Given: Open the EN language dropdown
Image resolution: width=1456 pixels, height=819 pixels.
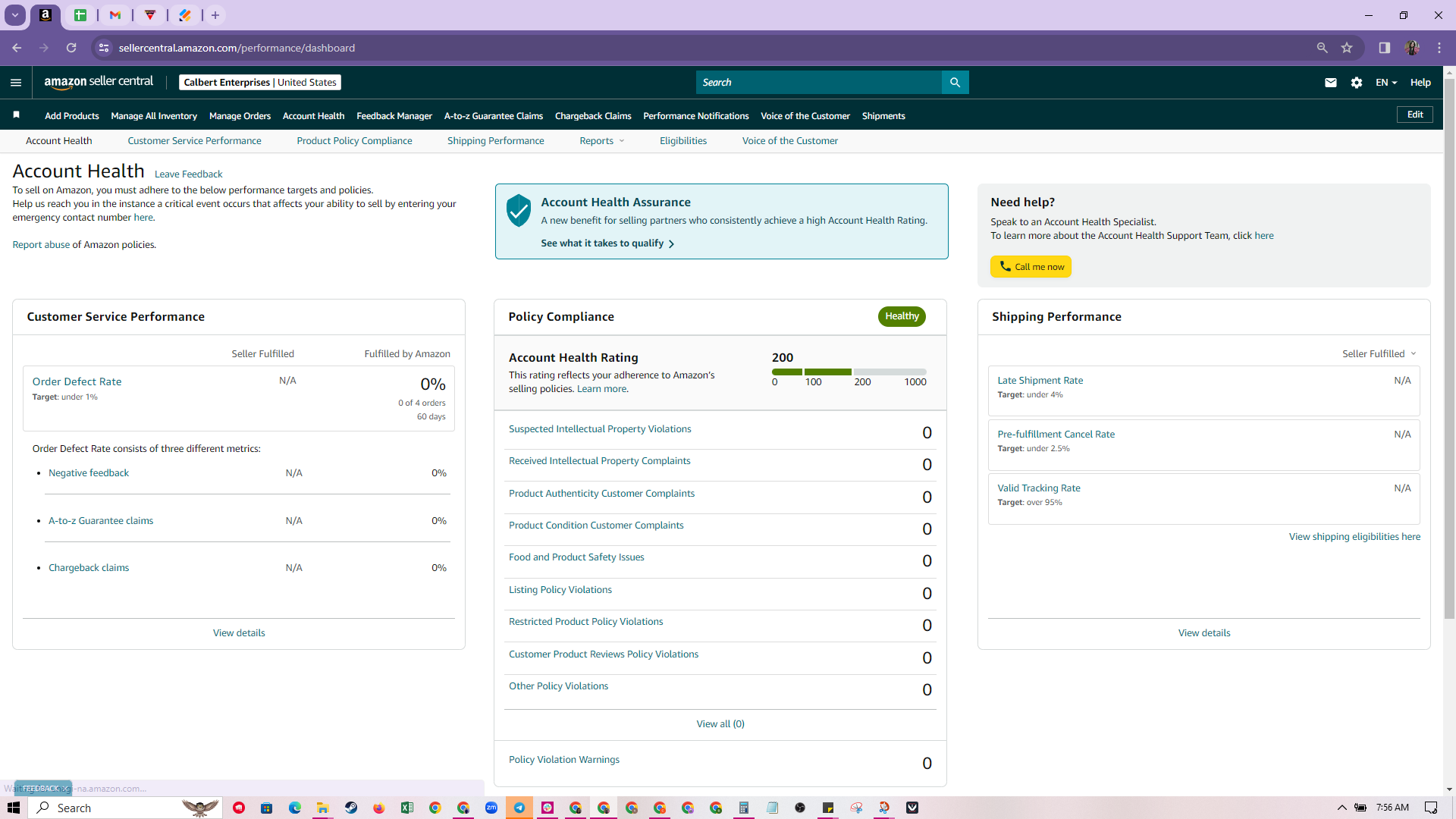Looking at the screenshot, I should coord(1386,83).
